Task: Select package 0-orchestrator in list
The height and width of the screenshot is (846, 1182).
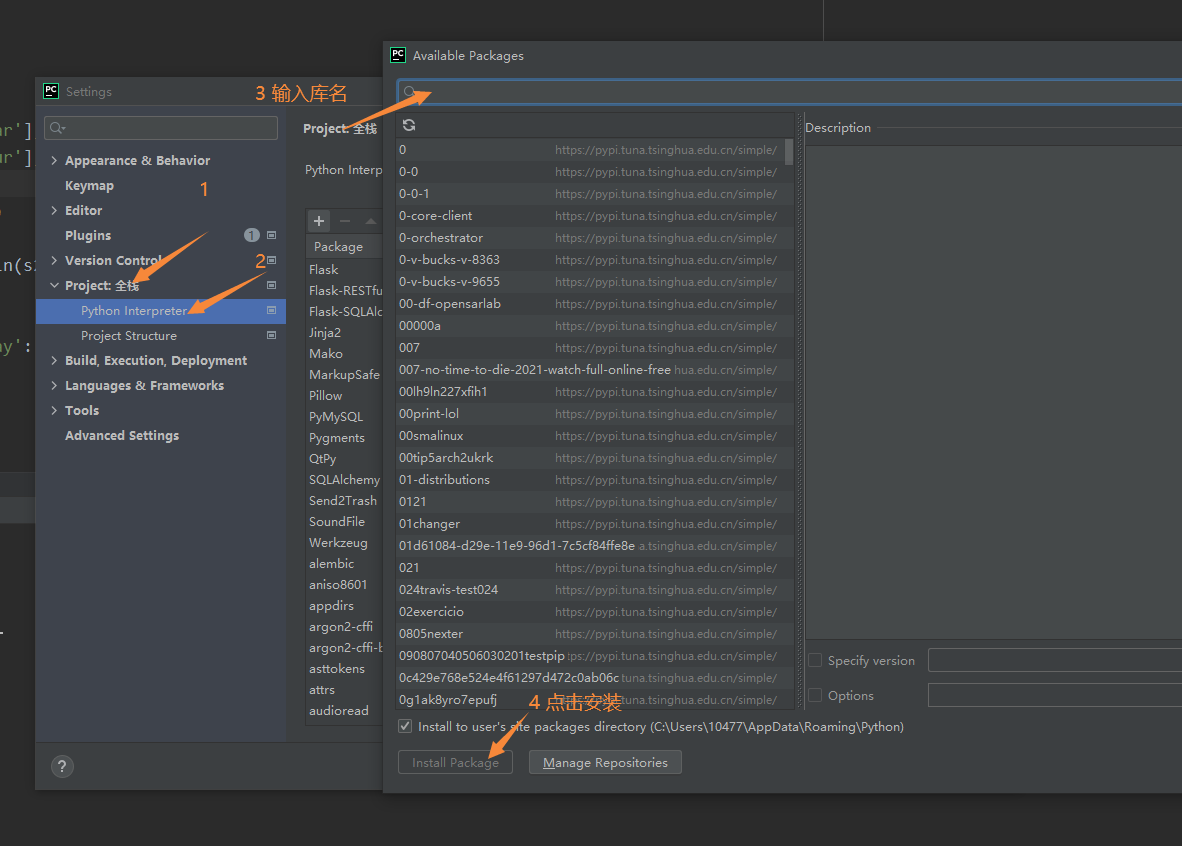Action: (595, 238)
